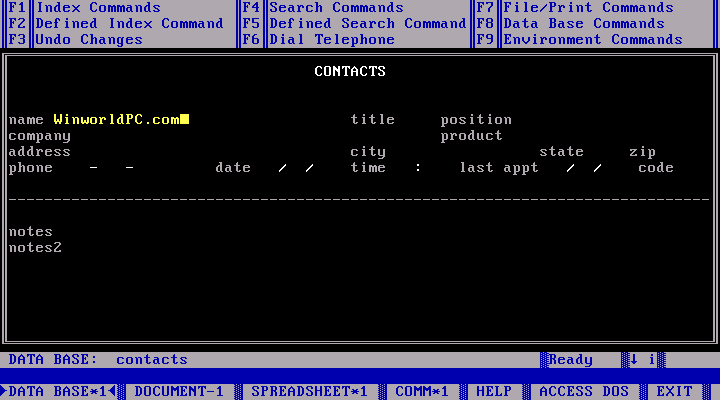720x400 pixels.
Task: Switch to DATA BASE*1 window tab
Action: tap(58, 391)
